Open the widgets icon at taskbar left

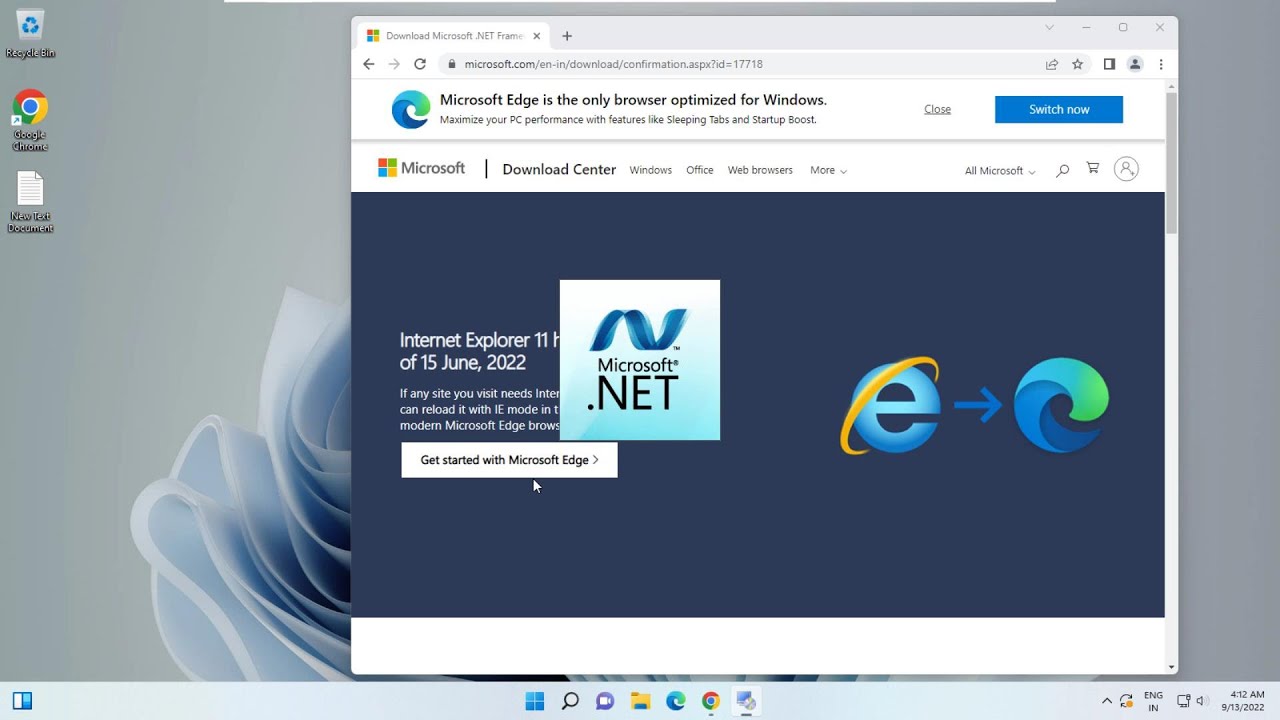pos(22,701)
